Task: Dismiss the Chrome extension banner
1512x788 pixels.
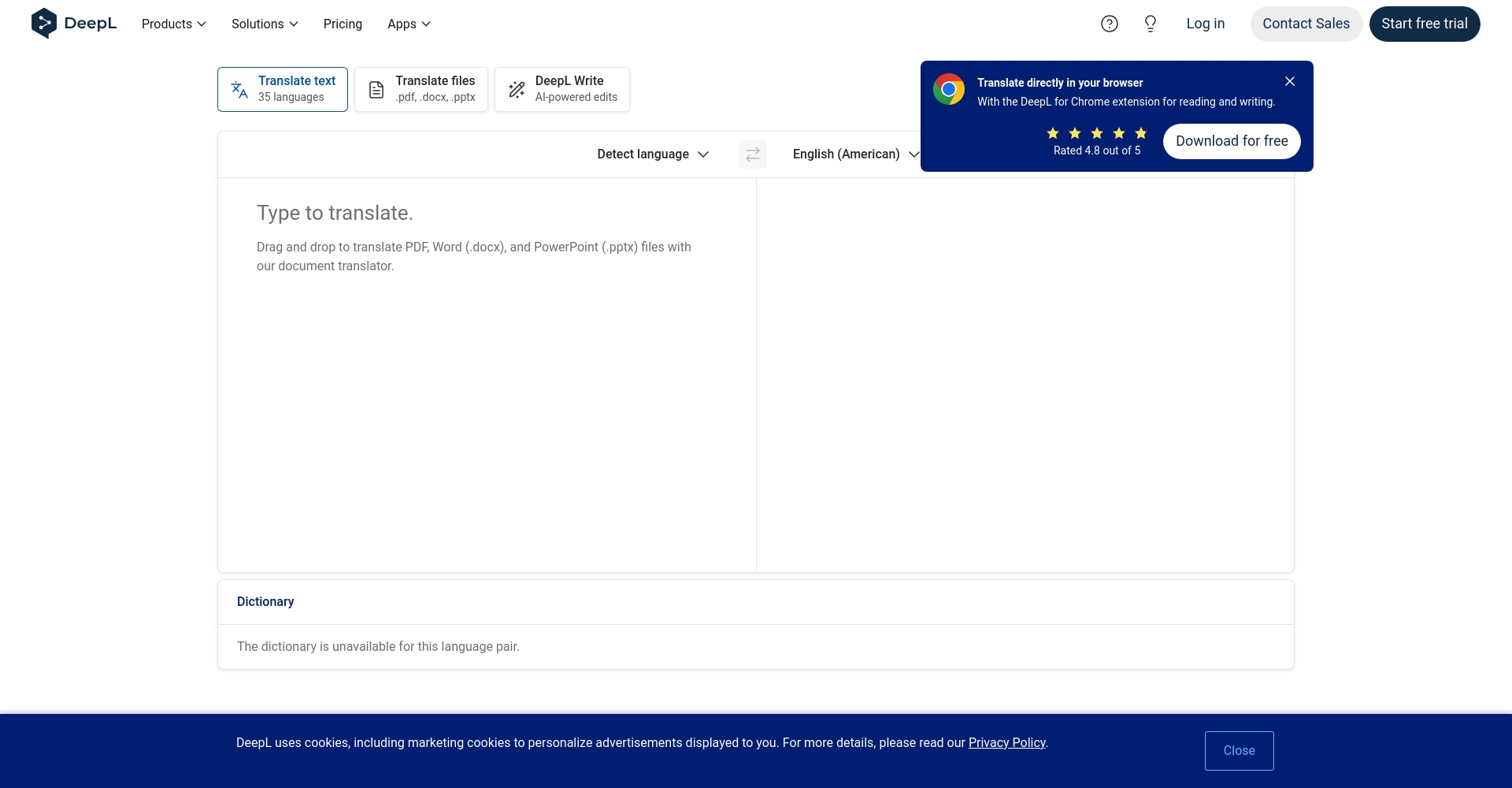Action: coord(1290,81)
